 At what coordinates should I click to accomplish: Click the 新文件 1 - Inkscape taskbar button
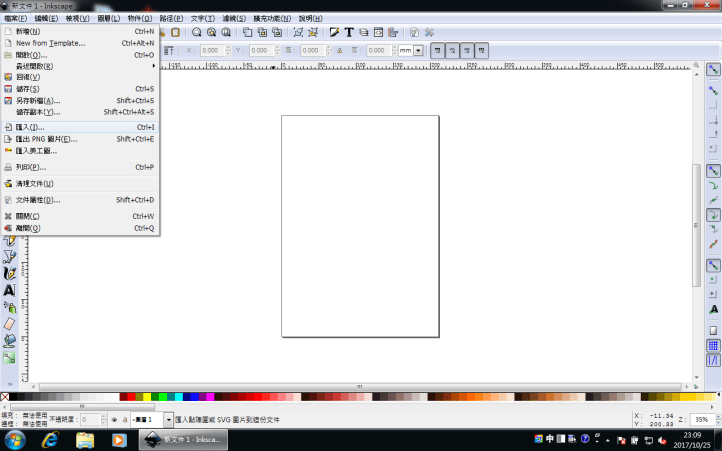pos(185,439)
